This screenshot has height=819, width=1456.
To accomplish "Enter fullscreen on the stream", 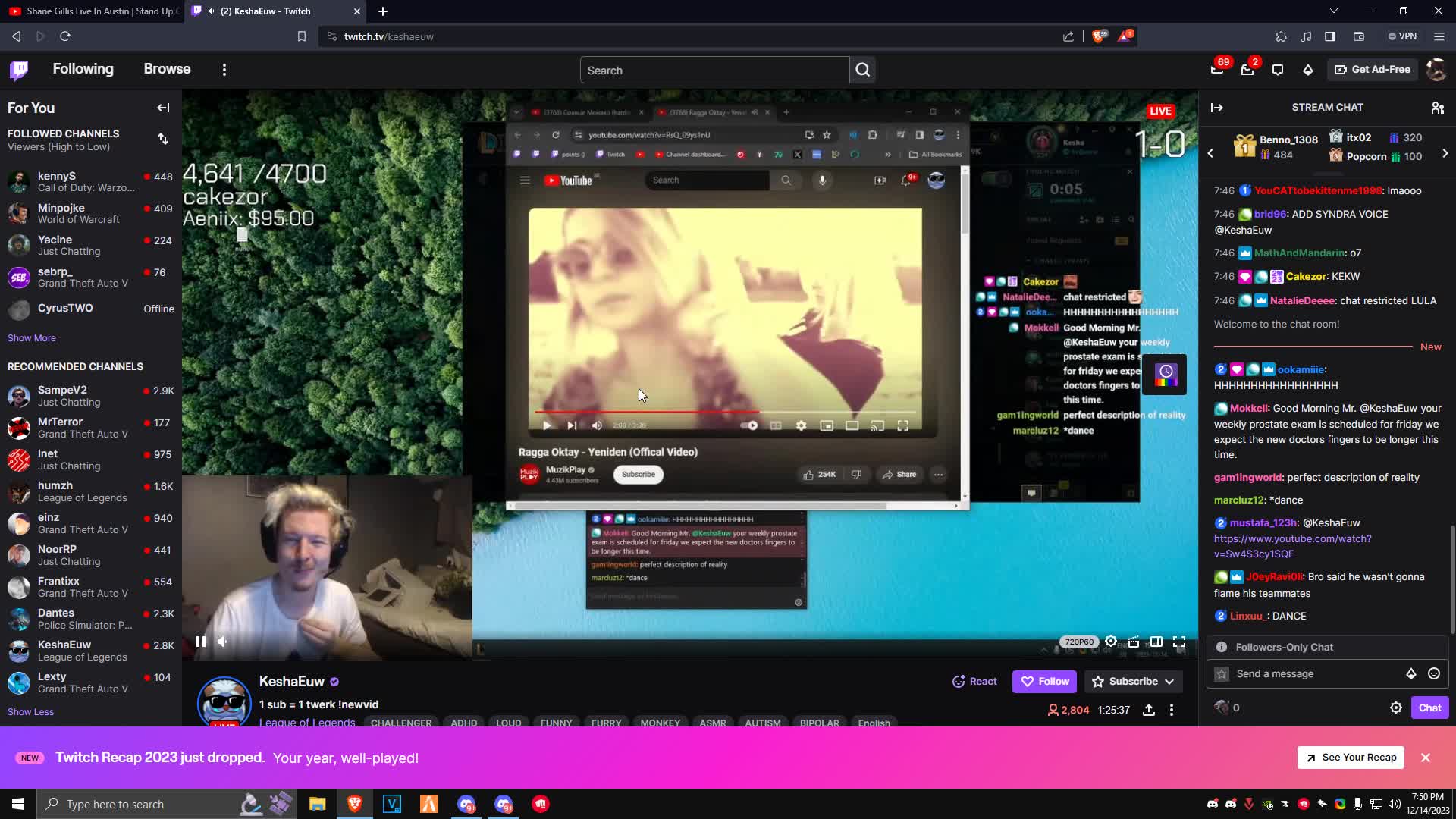I will [1179, 642].
